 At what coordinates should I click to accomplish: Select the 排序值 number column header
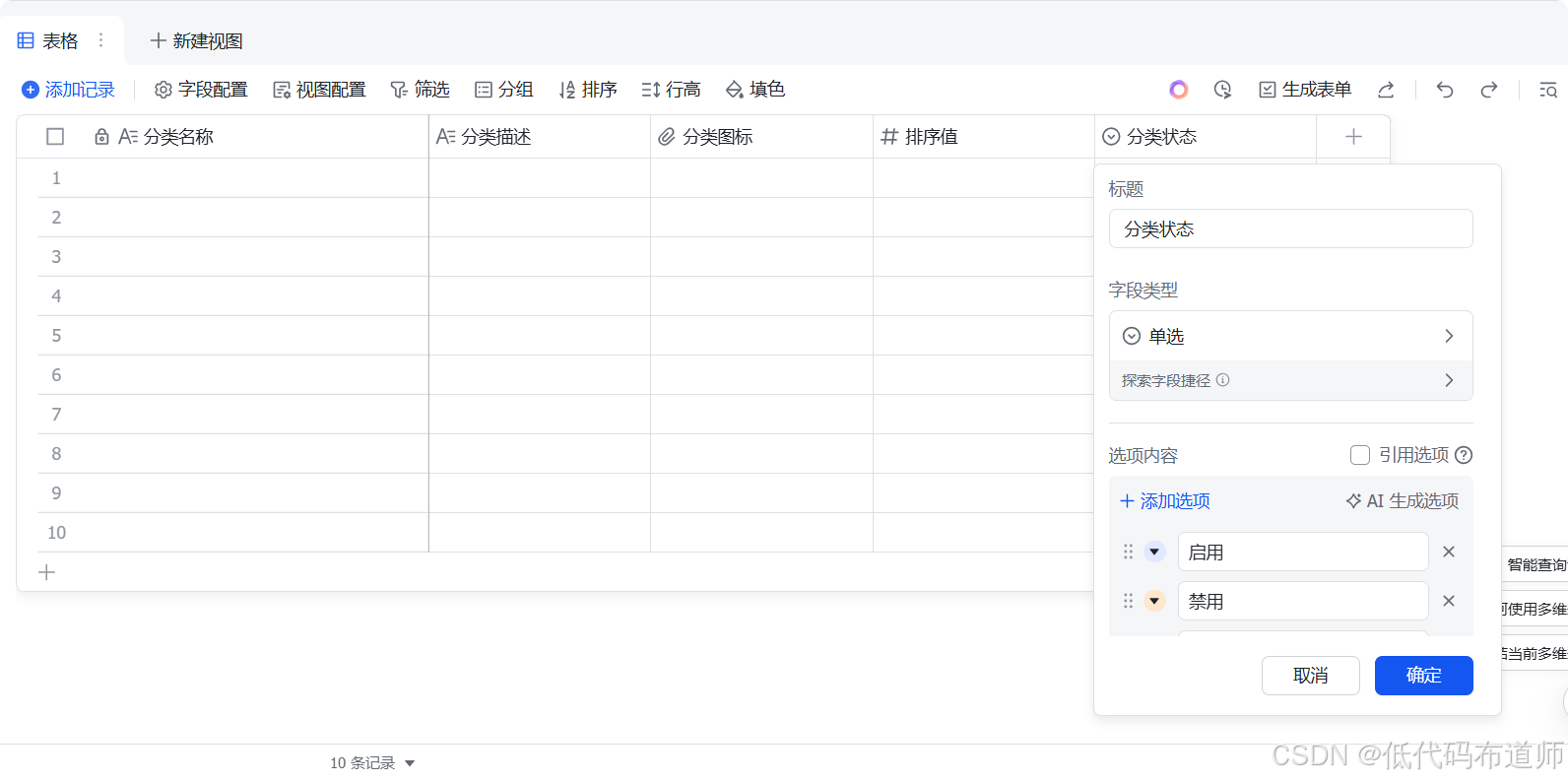(984, 137)
